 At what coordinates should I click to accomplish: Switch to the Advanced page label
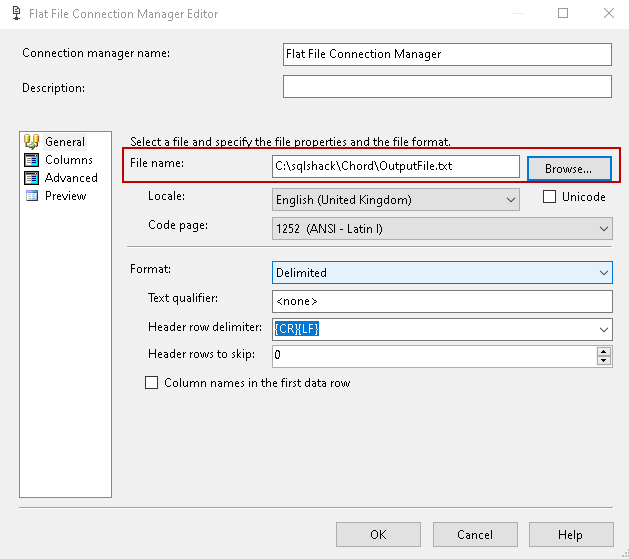(x=71, y=178)
